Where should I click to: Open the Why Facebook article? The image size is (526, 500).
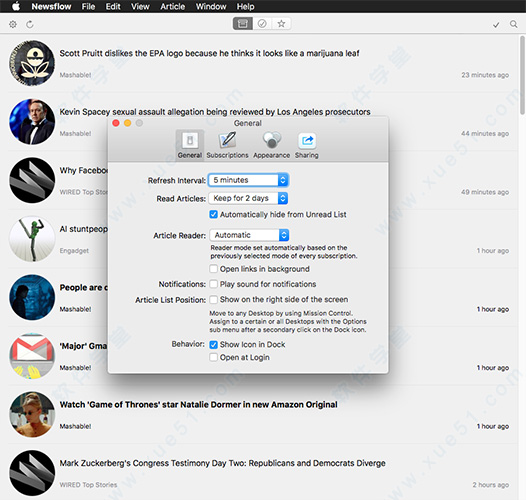(84, 170)
